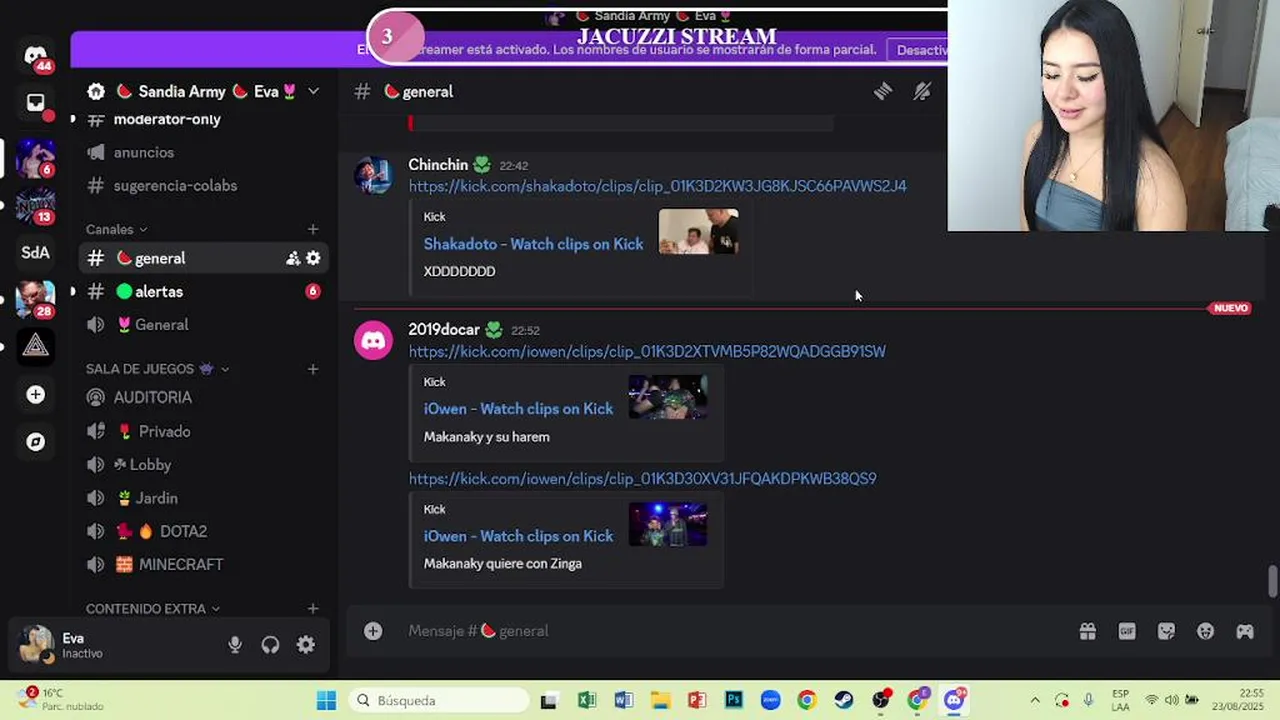1280x720 pixels.
Task: Click the Makanaky quiere con Zinga clip thumbnail
Action: [x=668, y=524]
